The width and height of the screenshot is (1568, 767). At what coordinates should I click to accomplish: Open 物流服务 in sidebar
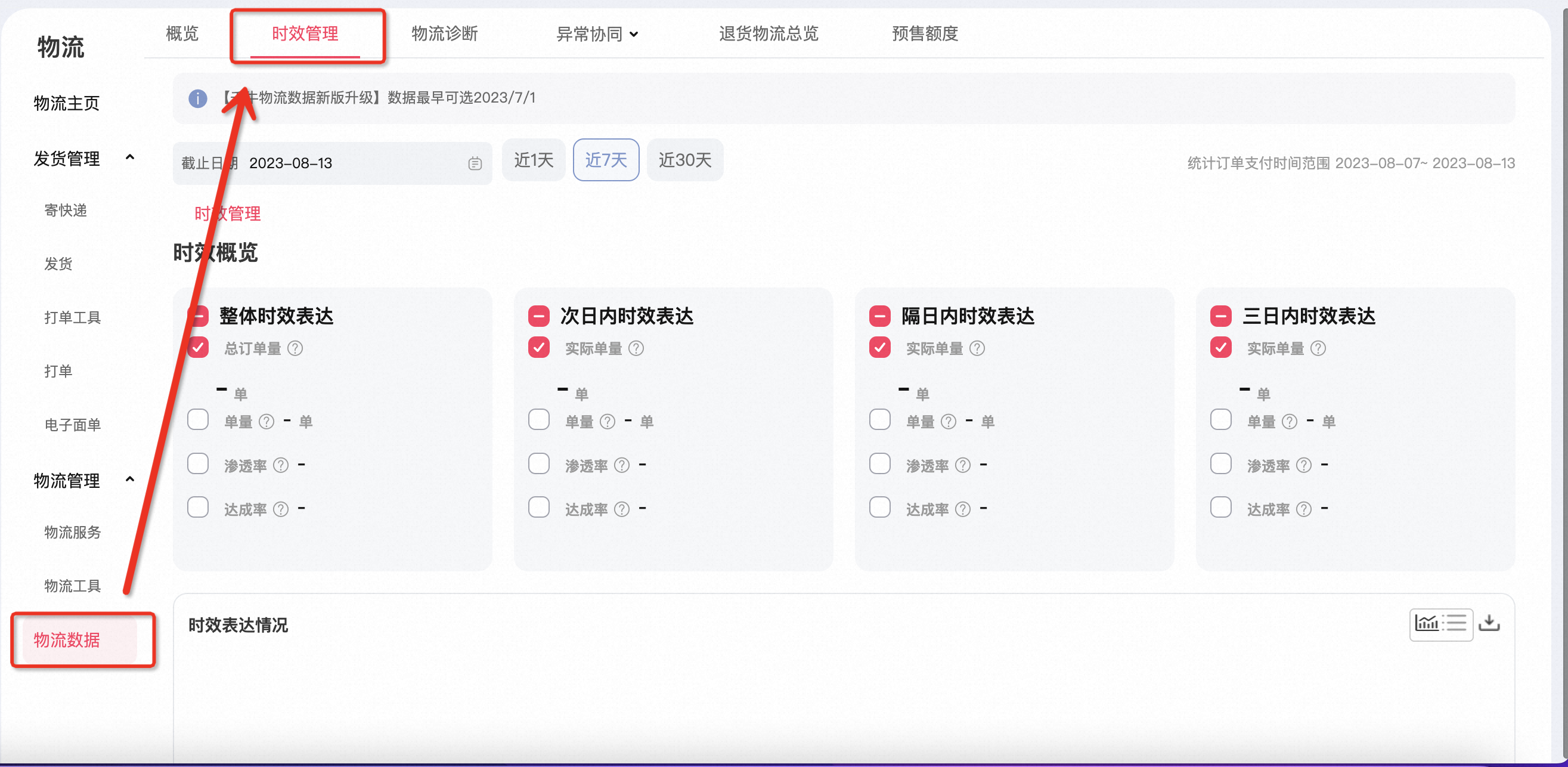coord(72,533)
